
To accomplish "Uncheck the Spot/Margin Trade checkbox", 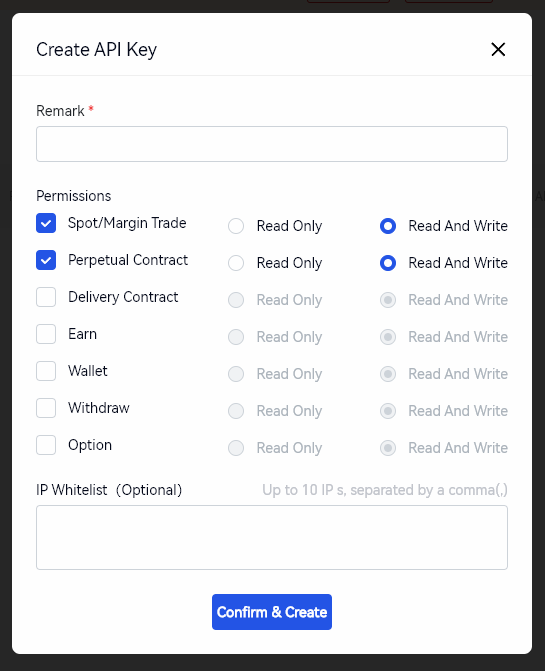I will click(x=46, y=223).
